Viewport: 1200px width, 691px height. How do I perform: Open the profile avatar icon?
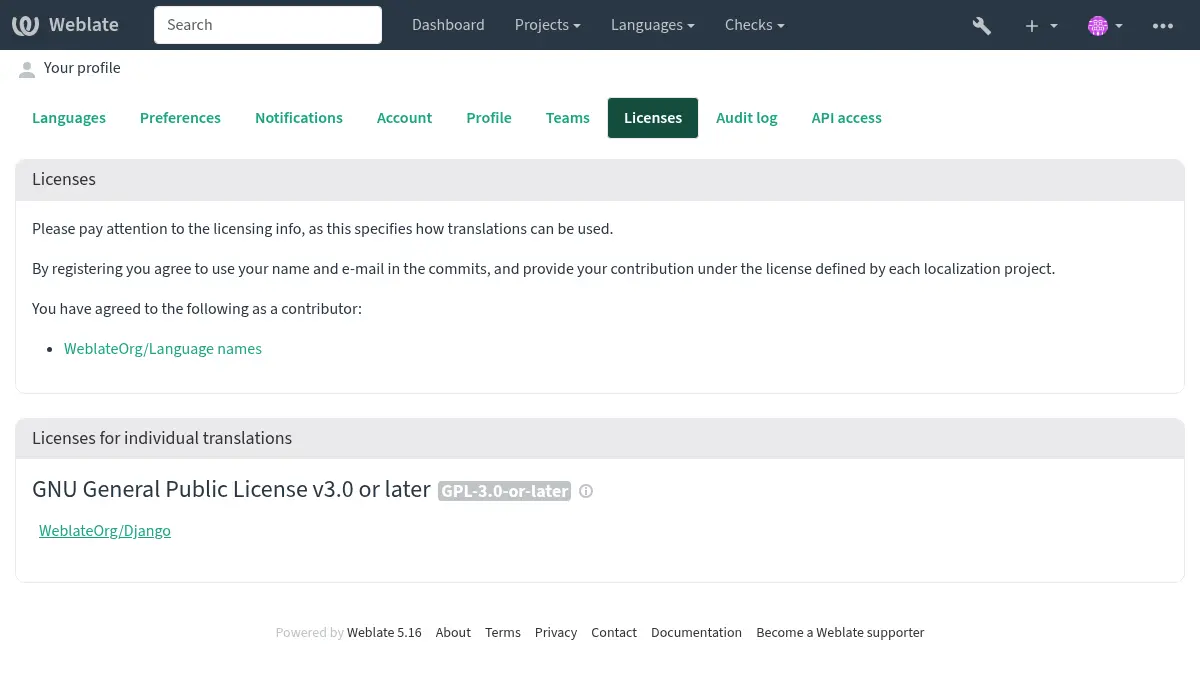tap(1098, 25)
